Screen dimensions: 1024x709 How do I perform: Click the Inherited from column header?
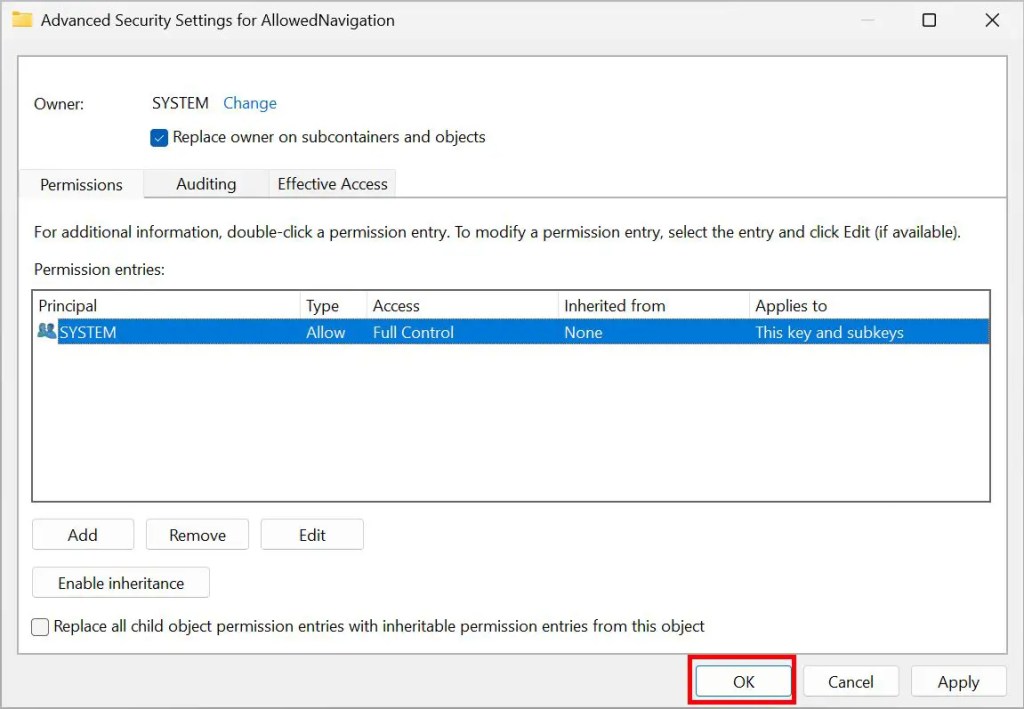pos(654,306)
